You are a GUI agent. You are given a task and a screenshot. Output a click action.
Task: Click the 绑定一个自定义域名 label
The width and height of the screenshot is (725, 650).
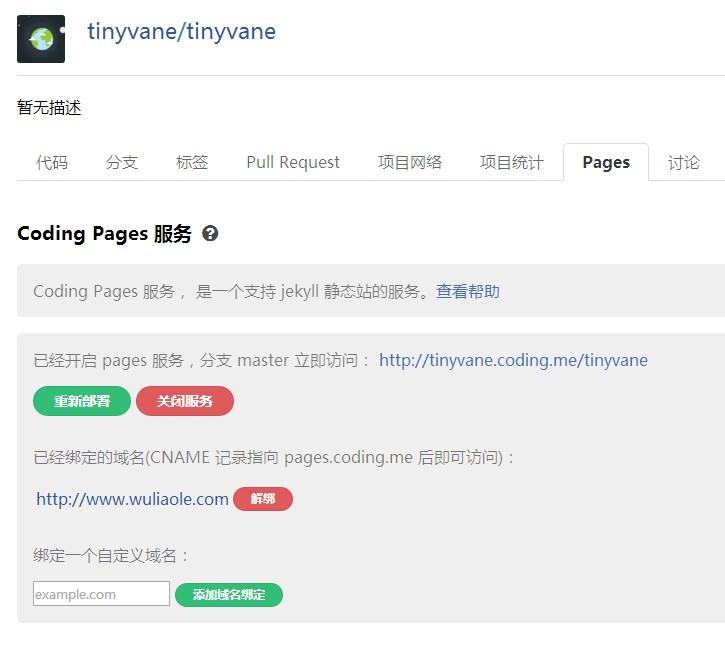pyautogui.click(x=111, y=555)
